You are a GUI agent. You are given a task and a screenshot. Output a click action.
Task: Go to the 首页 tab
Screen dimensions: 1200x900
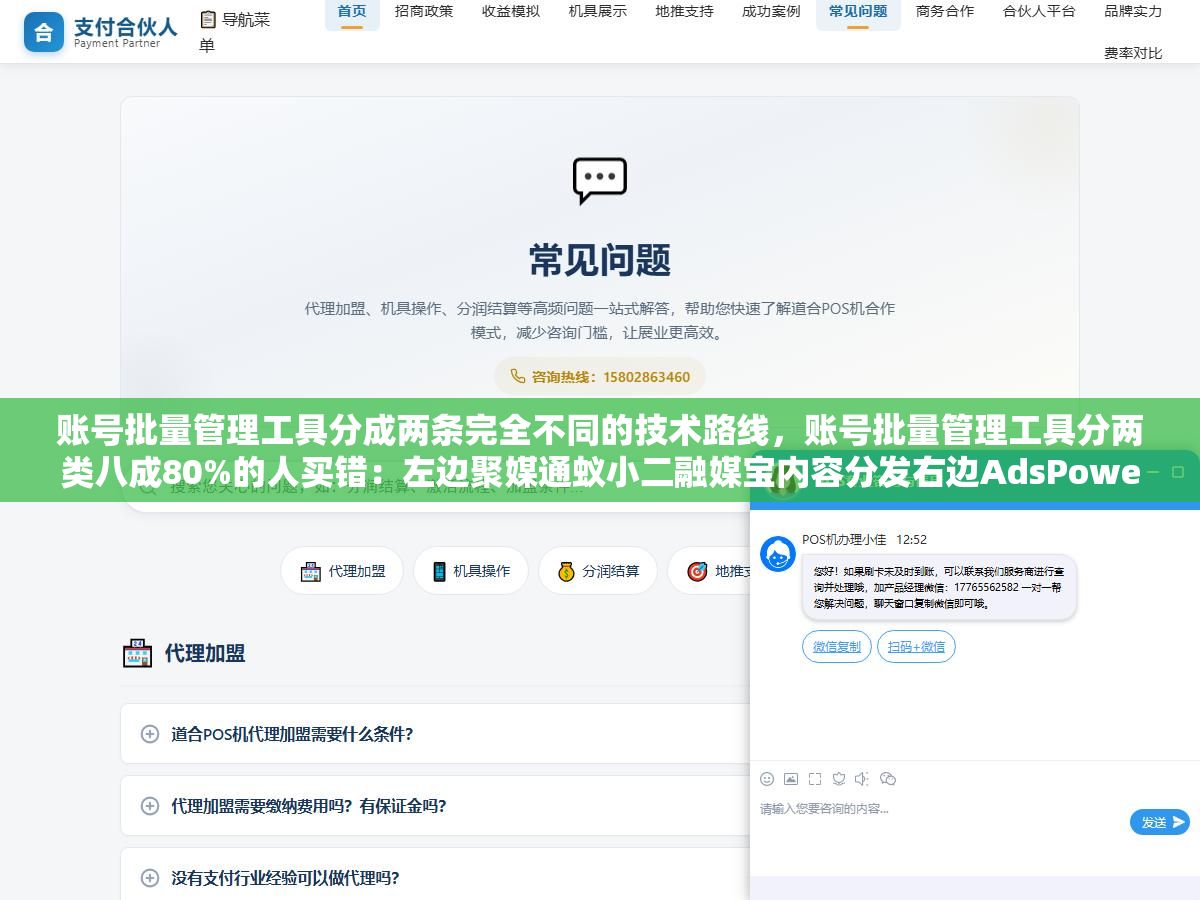pyautogui.click(x=352, y=12)
